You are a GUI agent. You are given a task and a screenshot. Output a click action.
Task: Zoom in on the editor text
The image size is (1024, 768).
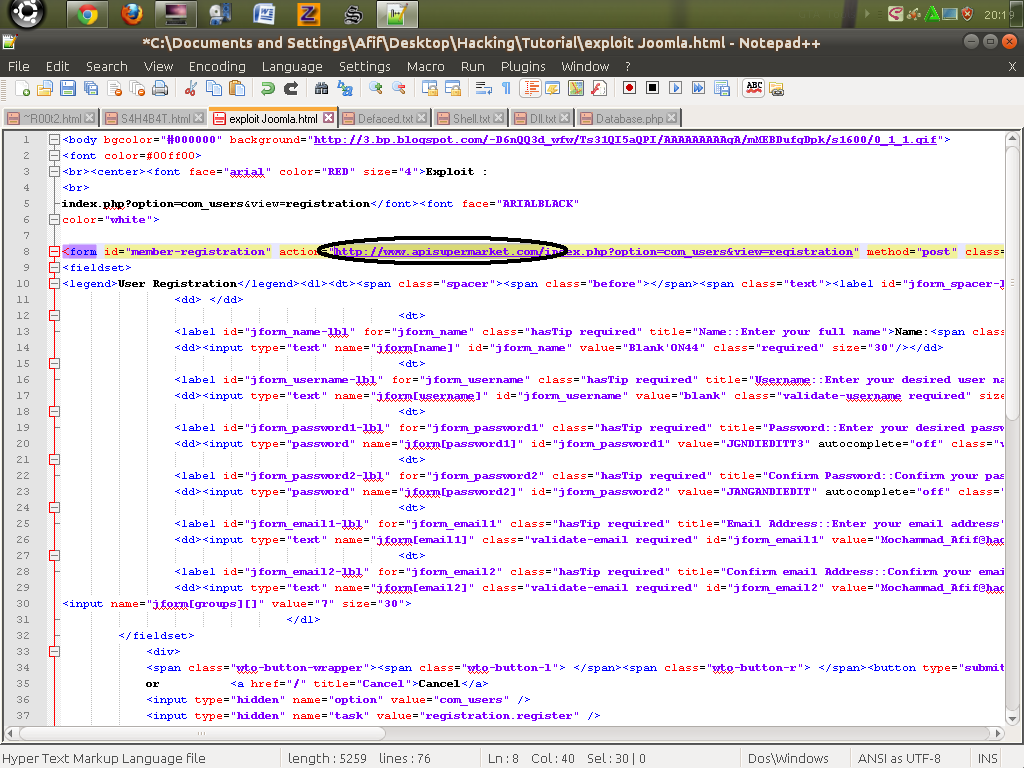[376, 89]
